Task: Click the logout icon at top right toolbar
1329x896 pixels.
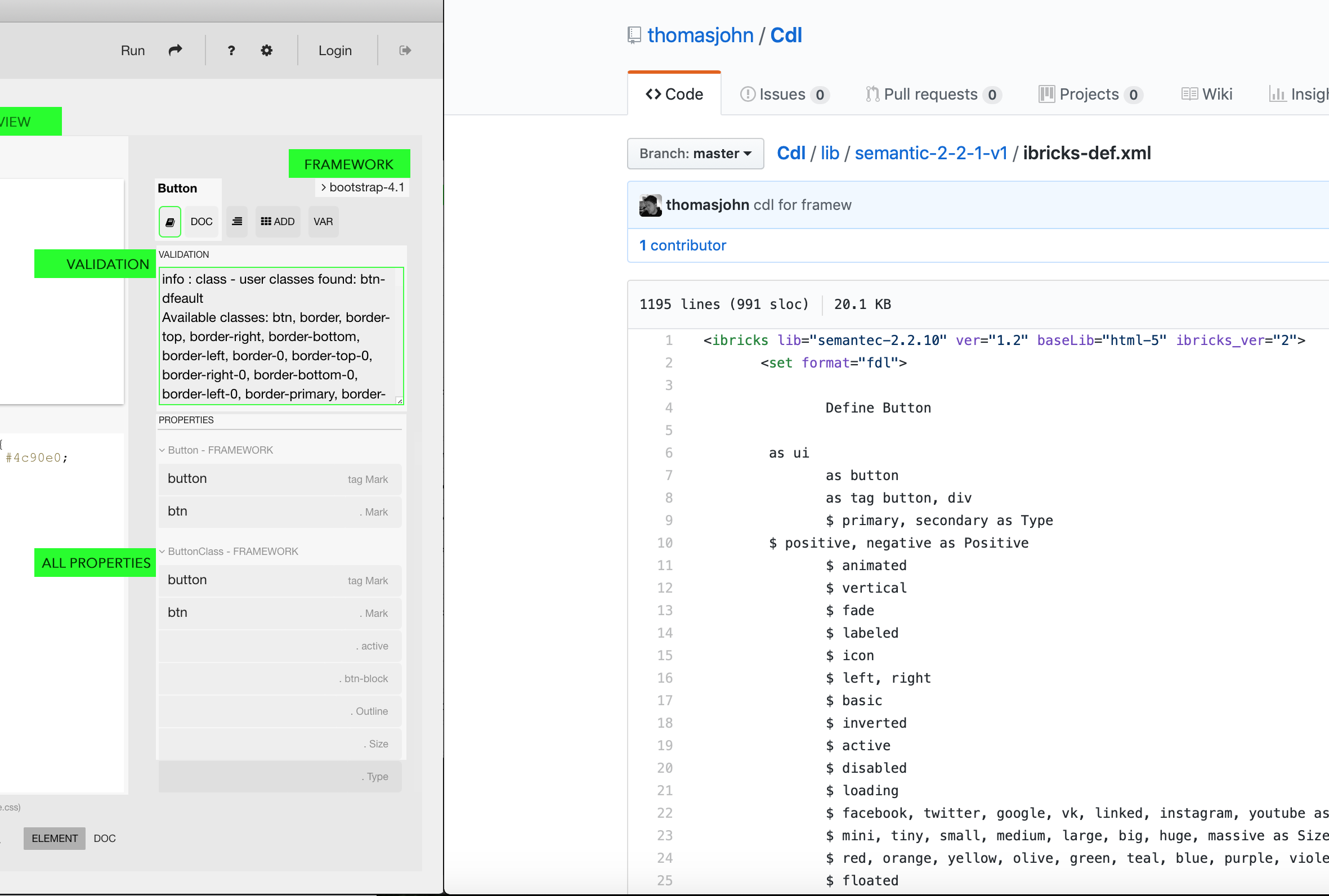Action: point(405,50)
